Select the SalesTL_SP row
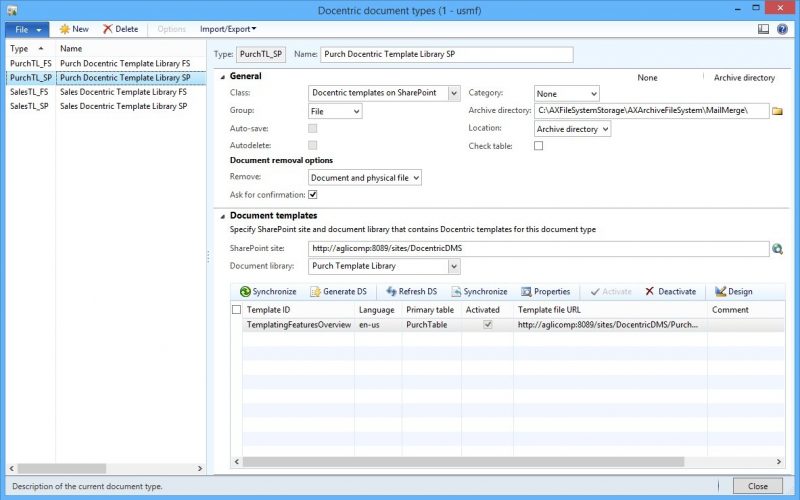 click(31, 106)
